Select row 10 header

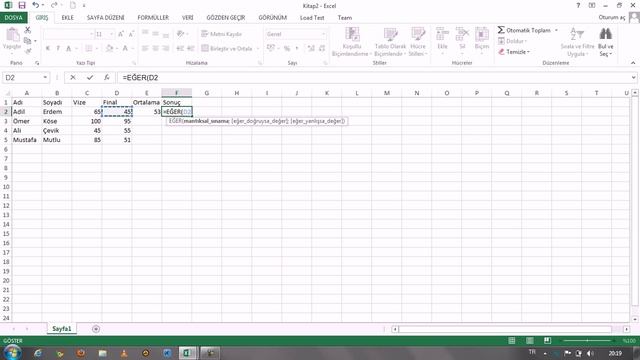click(6, 187)
